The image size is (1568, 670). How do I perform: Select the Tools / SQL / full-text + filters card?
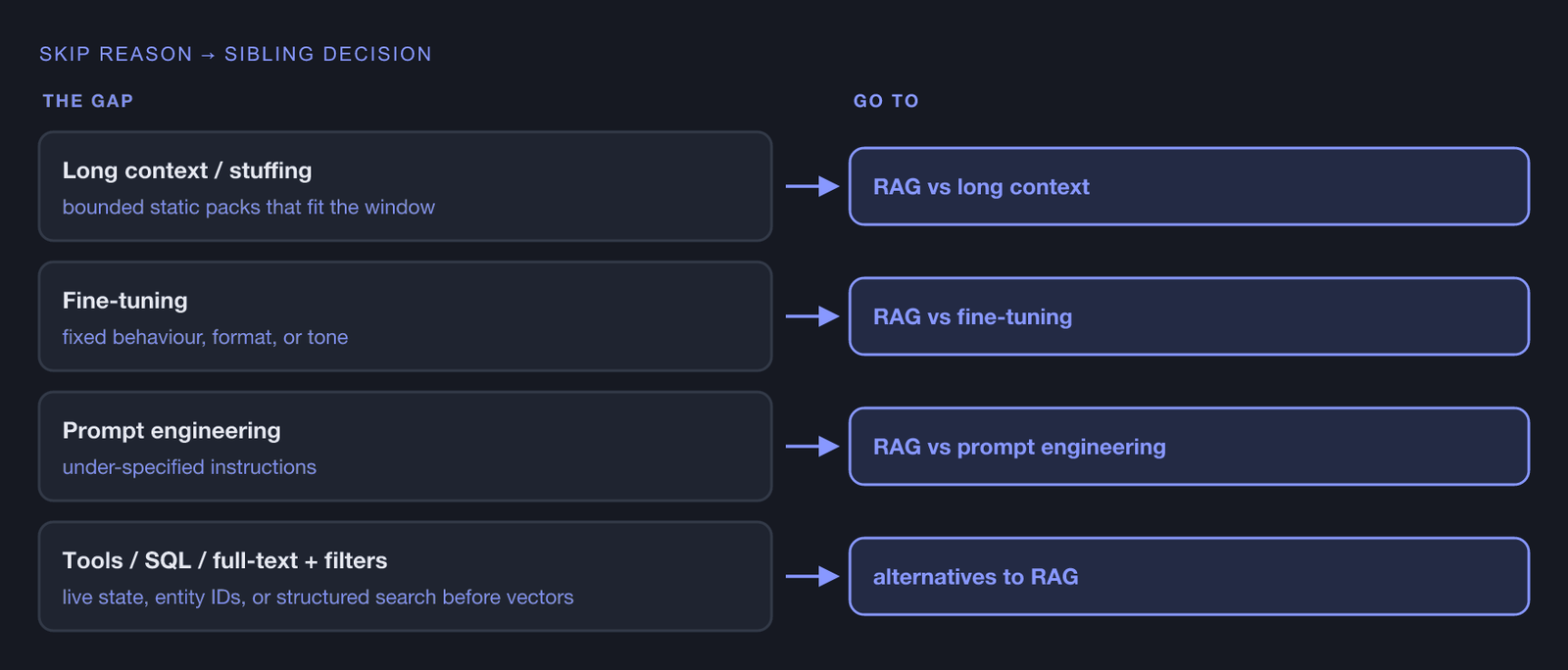point(406,577)
